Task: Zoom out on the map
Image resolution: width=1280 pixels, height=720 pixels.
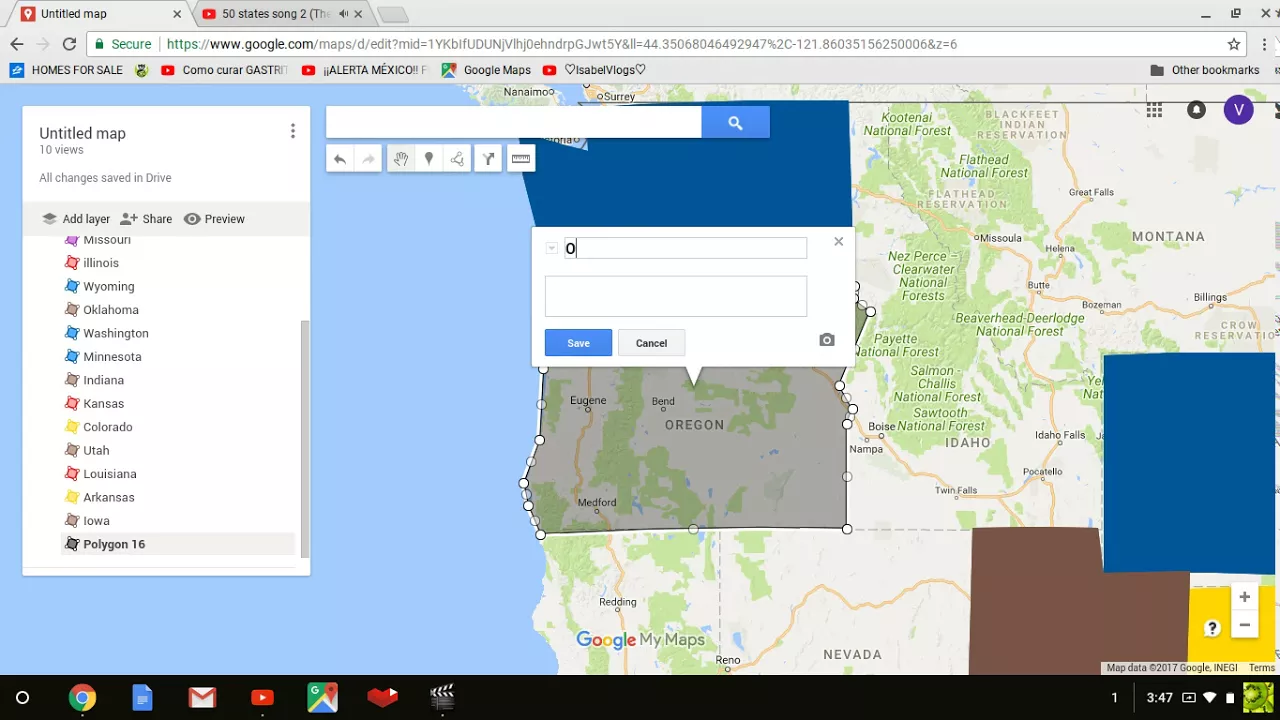Action: pos(1244,625)
